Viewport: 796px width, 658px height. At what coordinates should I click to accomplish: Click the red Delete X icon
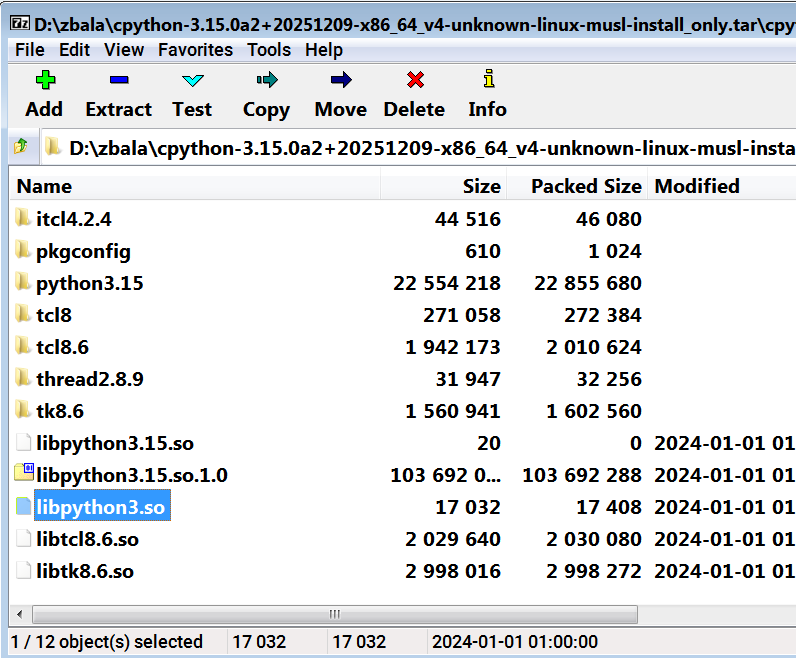point(414,81)
